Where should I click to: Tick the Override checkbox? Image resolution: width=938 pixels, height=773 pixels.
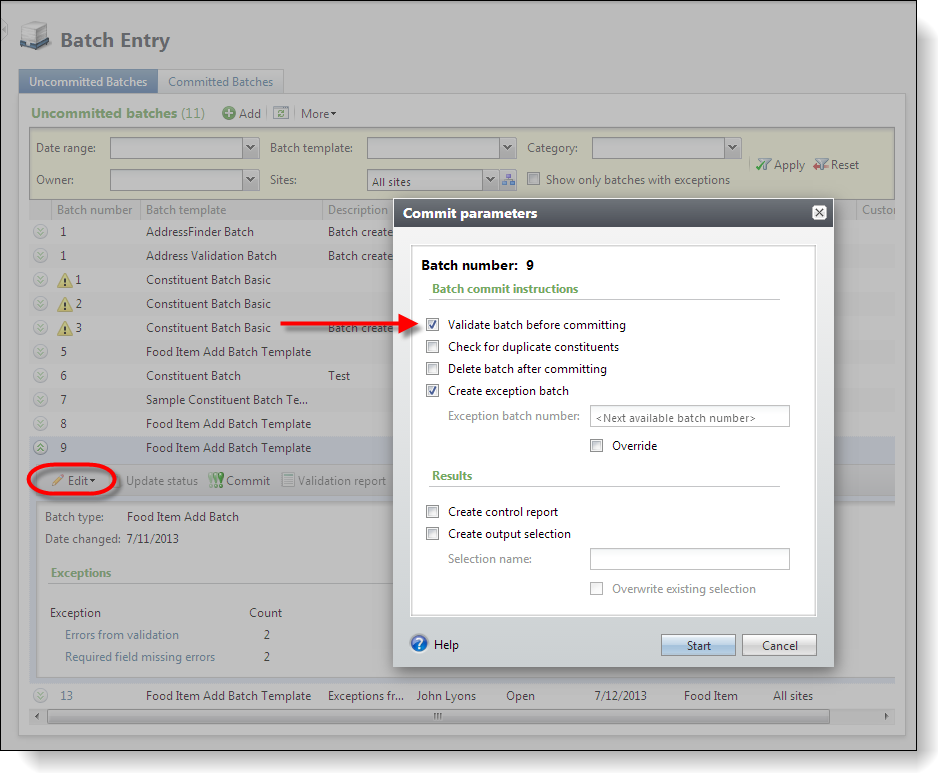point(596,446)
